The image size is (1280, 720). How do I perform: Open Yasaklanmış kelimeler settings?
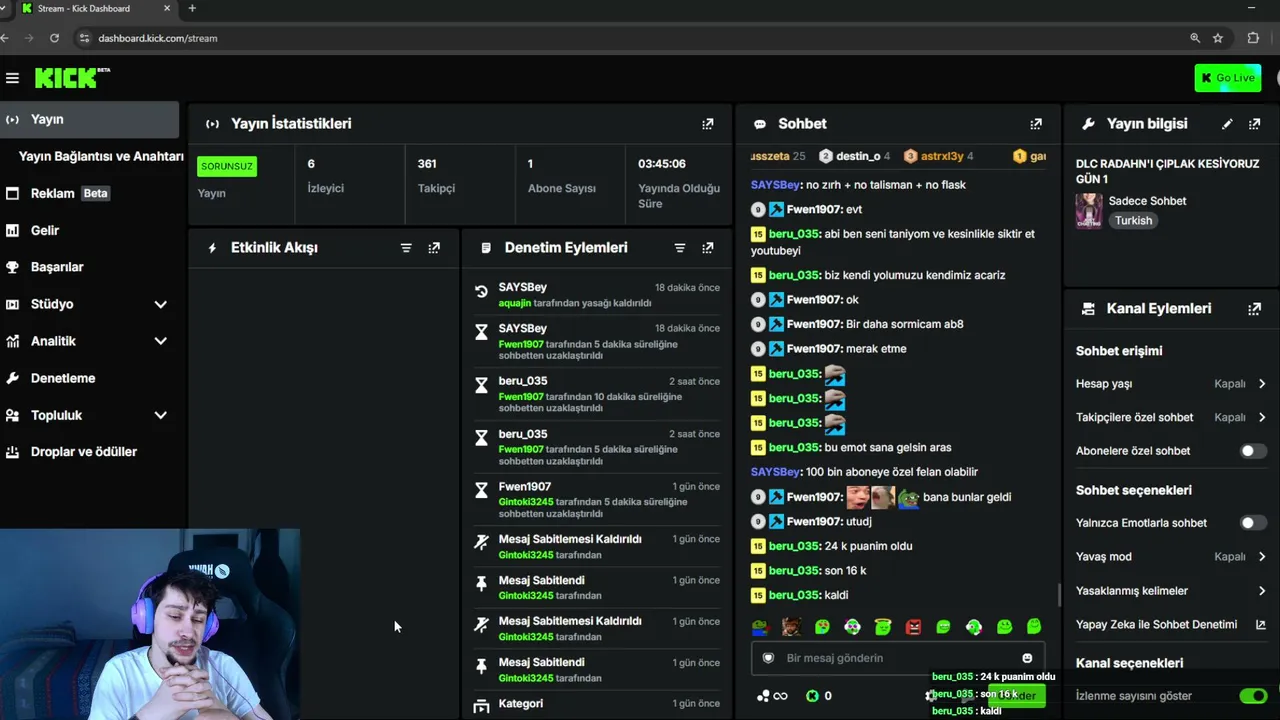click(1171, 591)
